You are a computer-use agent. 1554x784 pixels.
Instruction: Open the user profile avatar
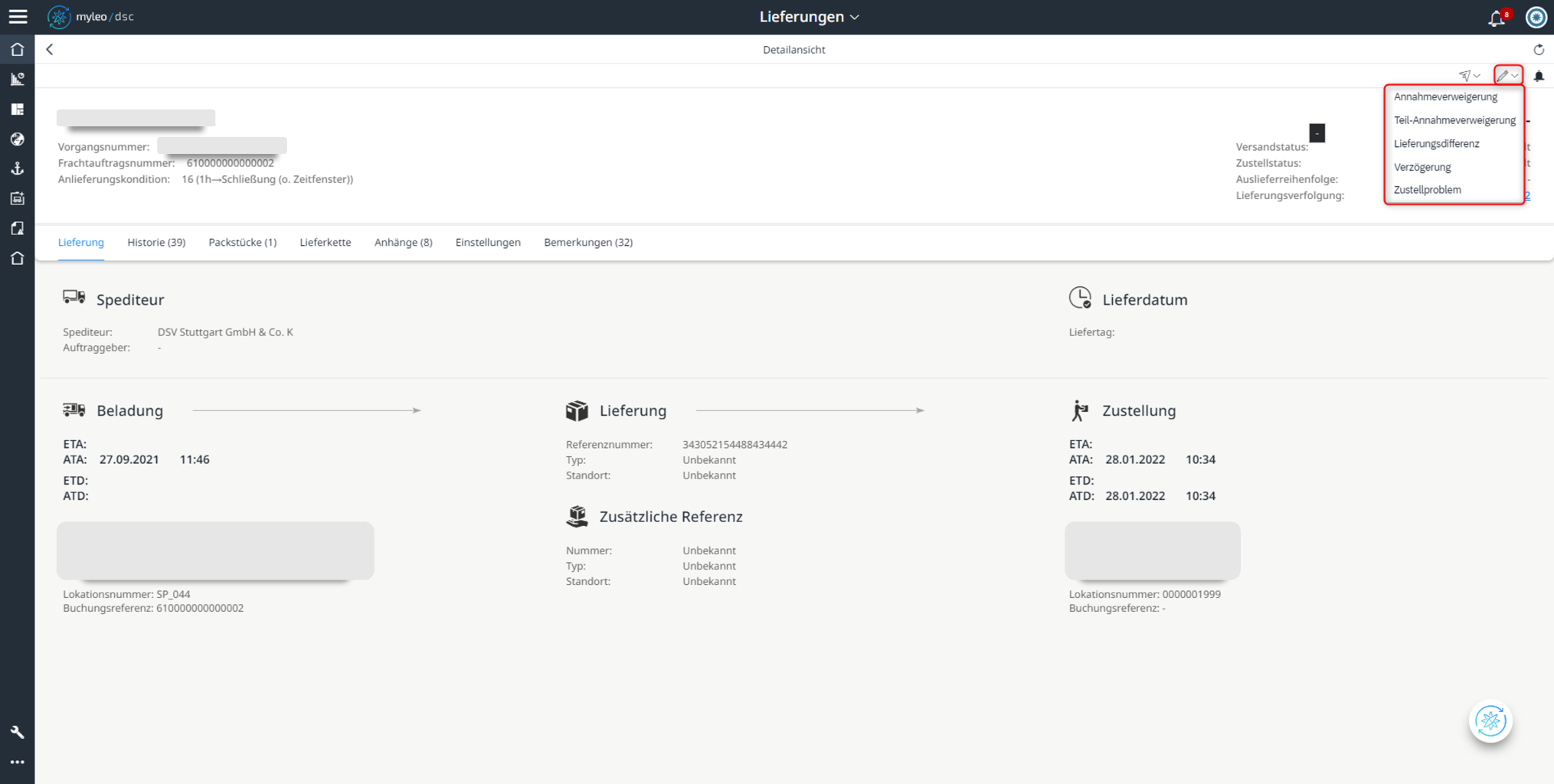(x=1536, y=17)
